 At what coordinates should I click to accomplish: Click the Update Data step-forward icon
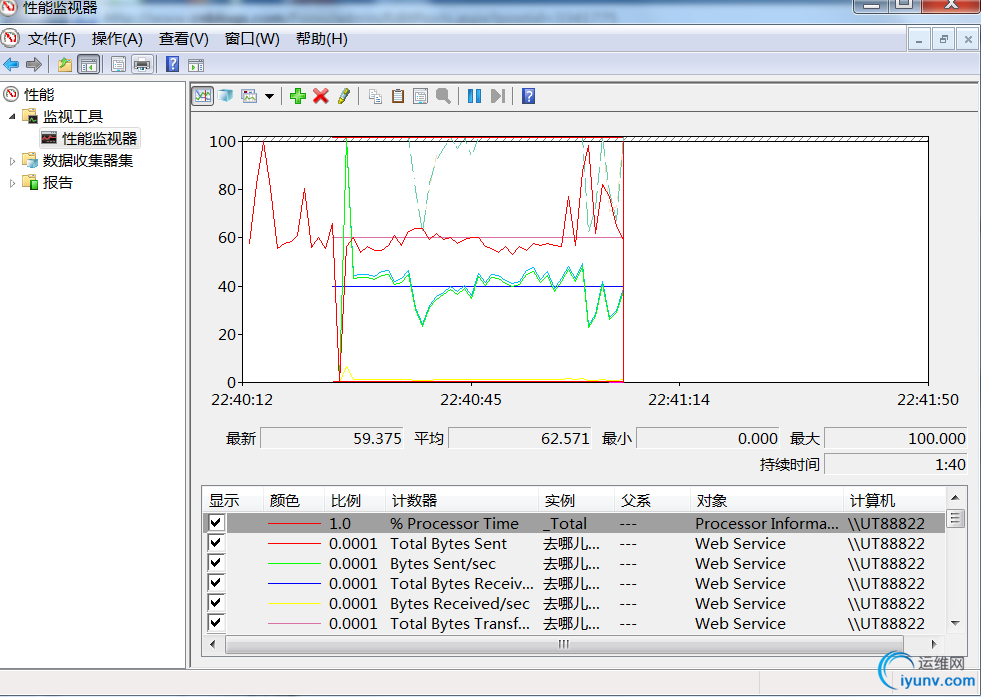point(498,96)
